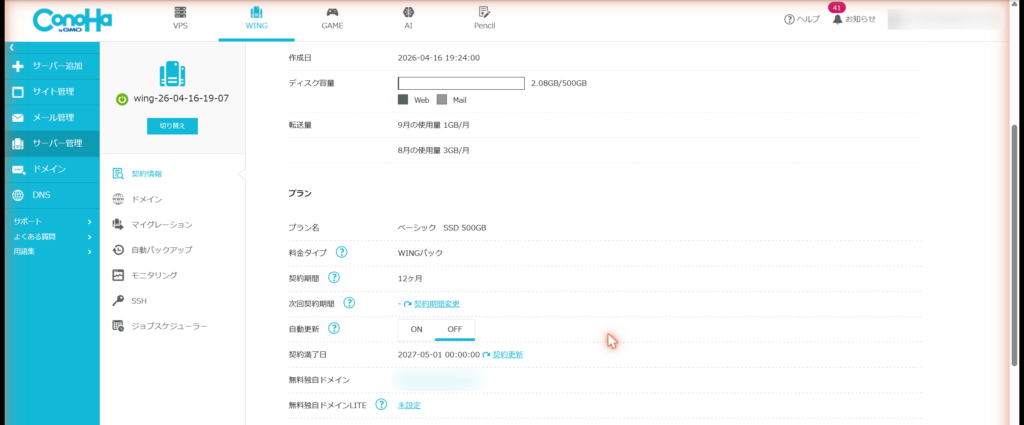This screenshot has width=1024, height=425.
Task: Turn 自動更新 ON
Action: tap(417, 329)
